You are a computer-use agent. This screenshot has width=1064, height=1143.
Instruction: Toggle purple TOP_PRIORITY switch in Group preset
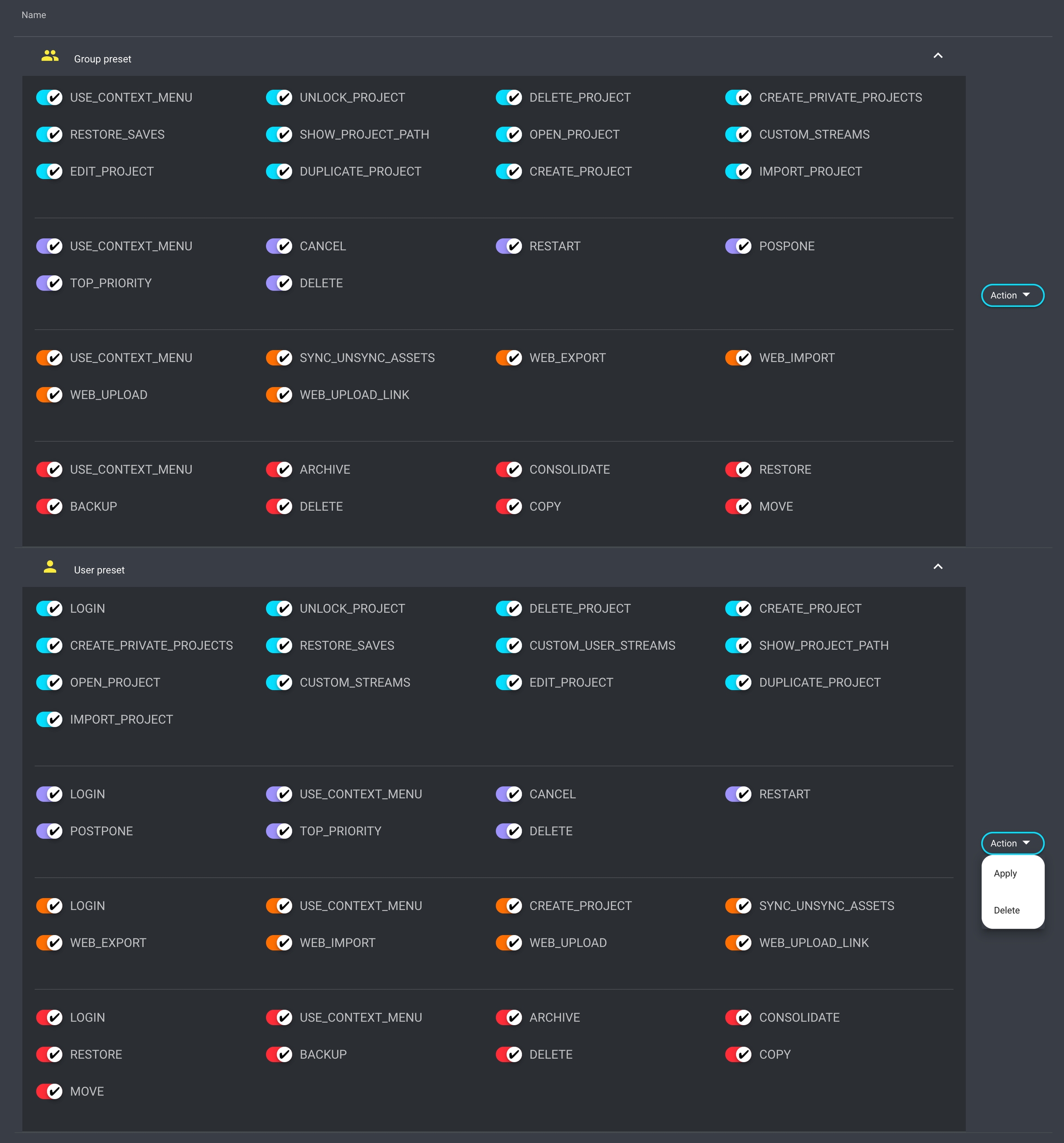click(49, 284)
